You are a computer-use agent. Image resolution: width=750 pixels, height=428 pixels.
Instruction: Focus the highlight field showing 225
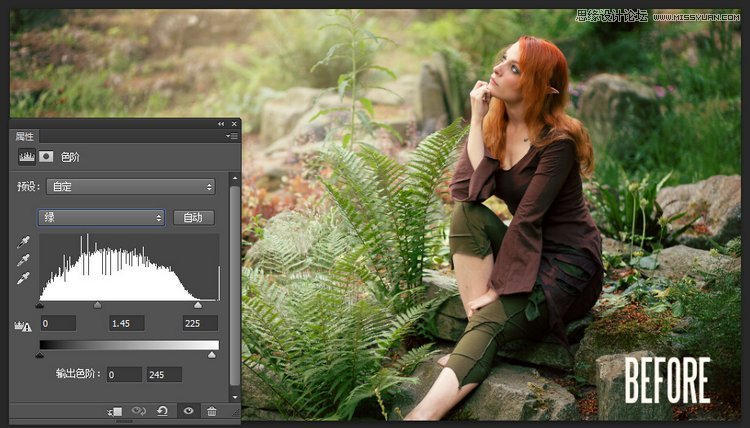200,323
